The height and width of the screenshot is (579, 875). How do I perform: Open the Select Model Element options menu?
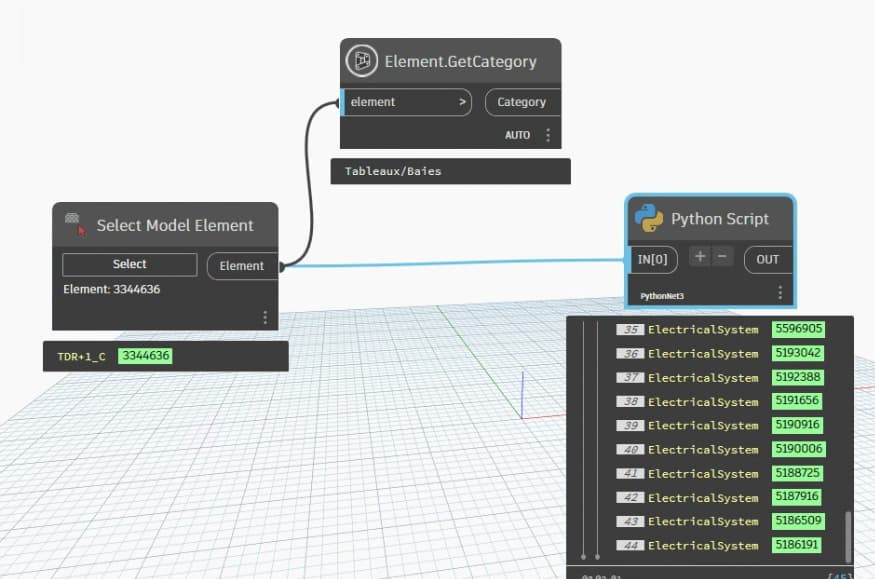click(265, 317)
